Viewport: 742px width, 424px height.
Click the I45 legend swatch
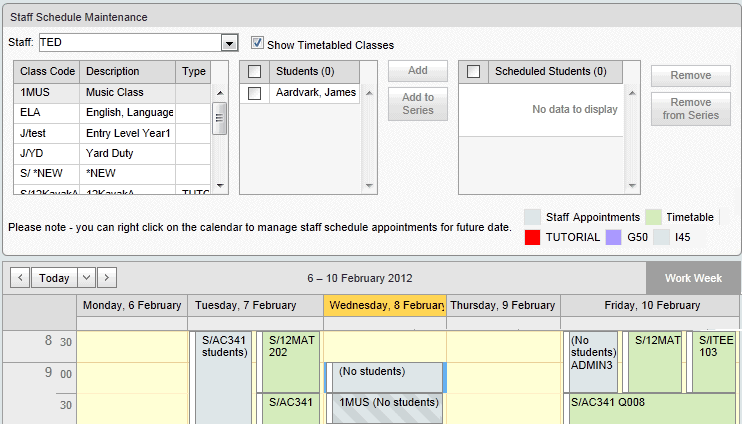661,237
